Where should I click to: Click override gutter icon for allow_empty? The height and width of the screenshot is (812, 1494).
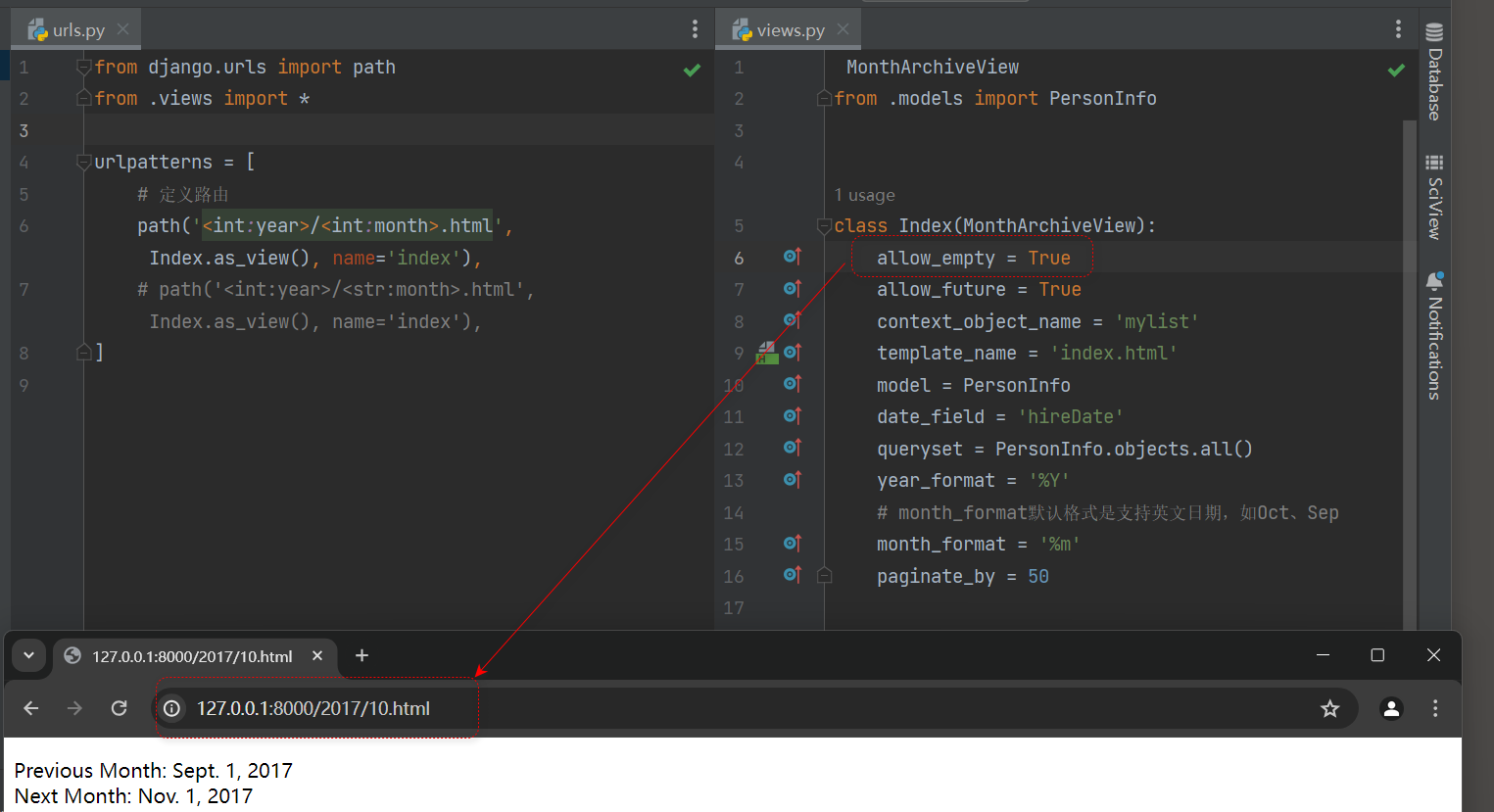pos(793,257)
